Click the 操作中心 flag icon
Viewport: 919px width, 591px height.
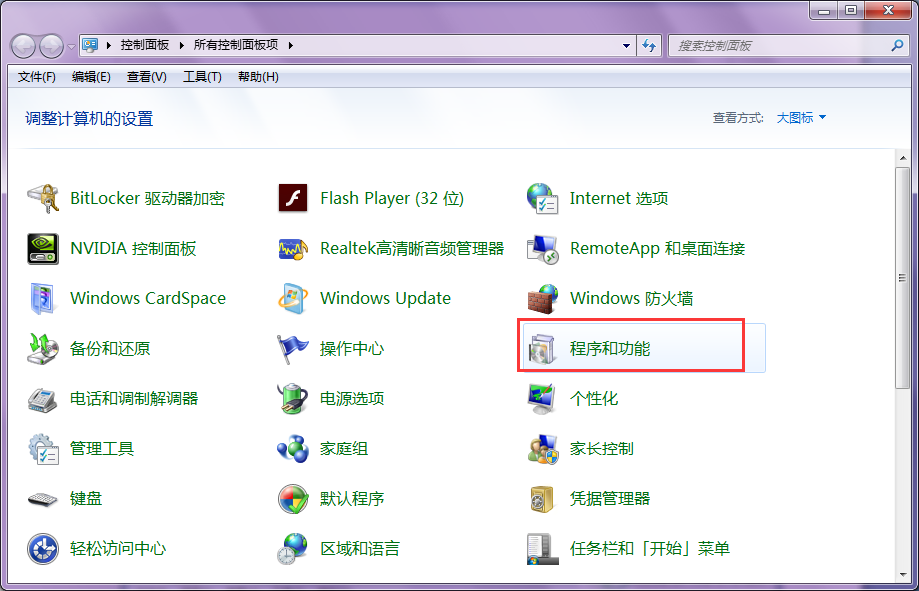point(292,348)
